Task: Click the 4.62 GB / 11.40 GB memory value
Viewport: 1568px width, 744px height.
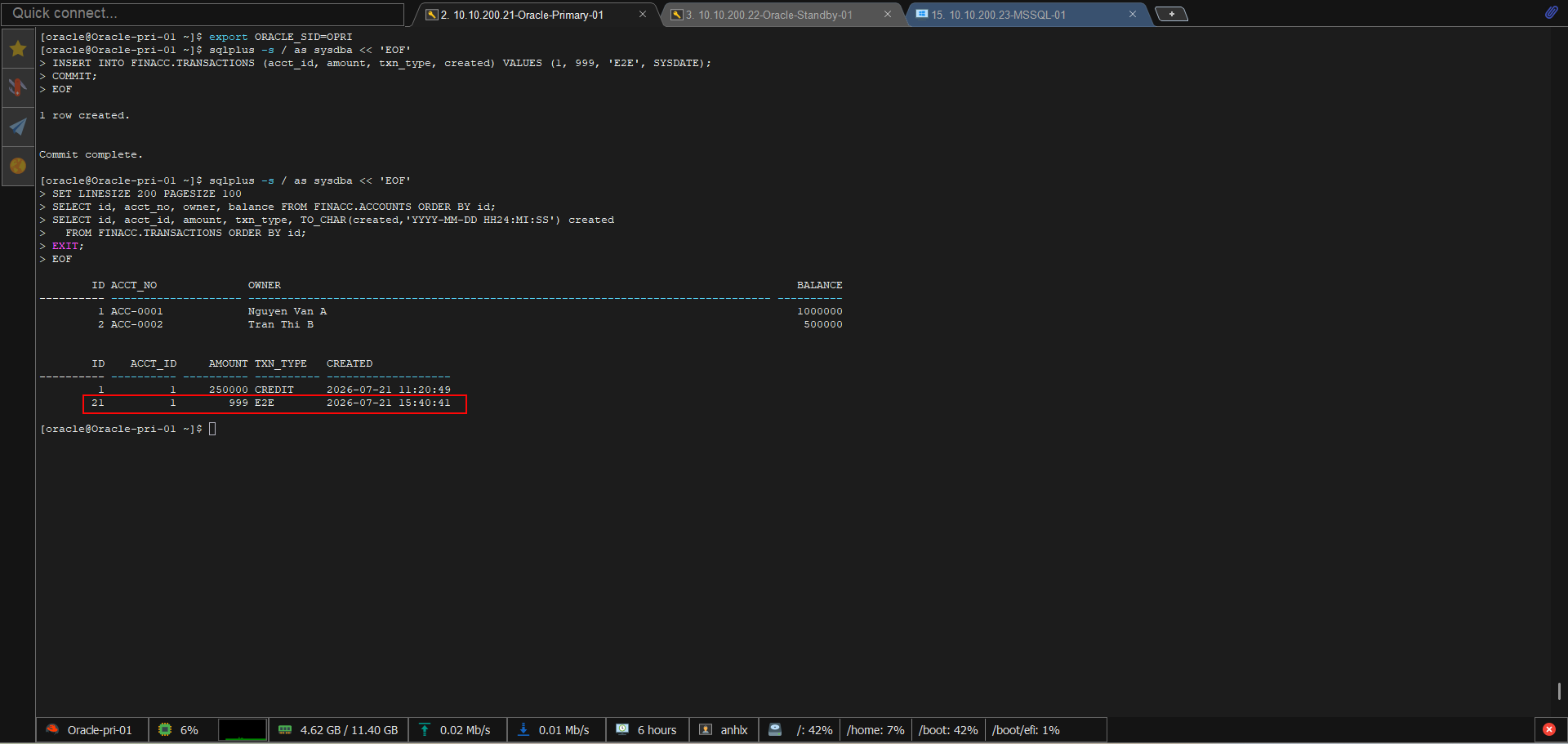Action: coord(349,730)
